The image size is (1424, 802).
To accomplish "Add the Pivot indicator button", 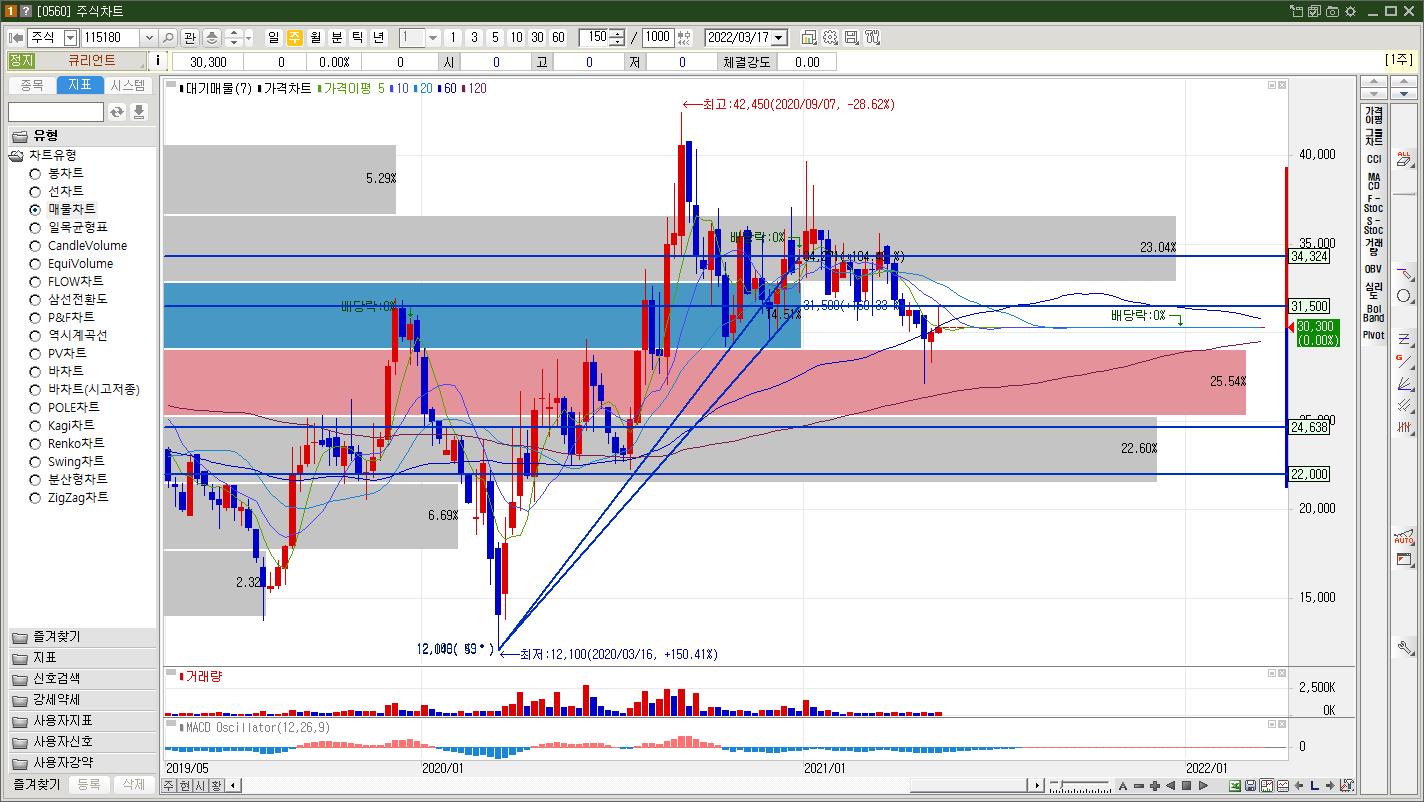I will pos(1374,336).
